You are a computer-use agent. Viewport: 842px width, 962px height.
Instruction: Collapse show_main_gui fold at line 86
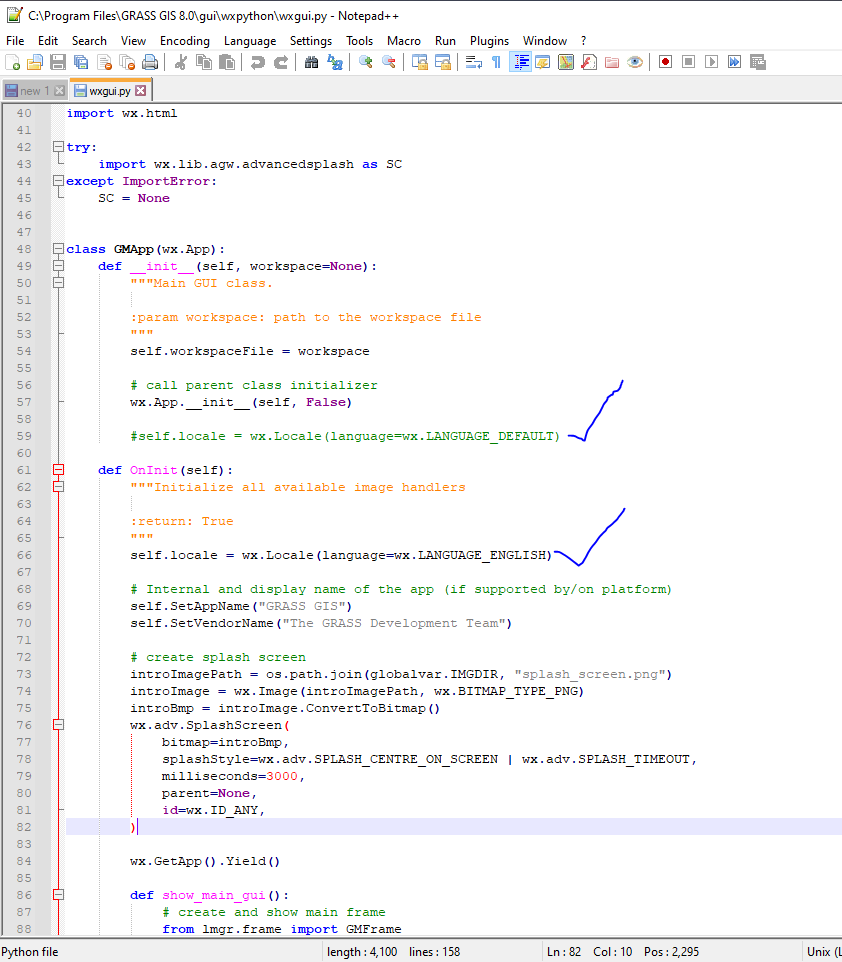[x=58, y=895]
